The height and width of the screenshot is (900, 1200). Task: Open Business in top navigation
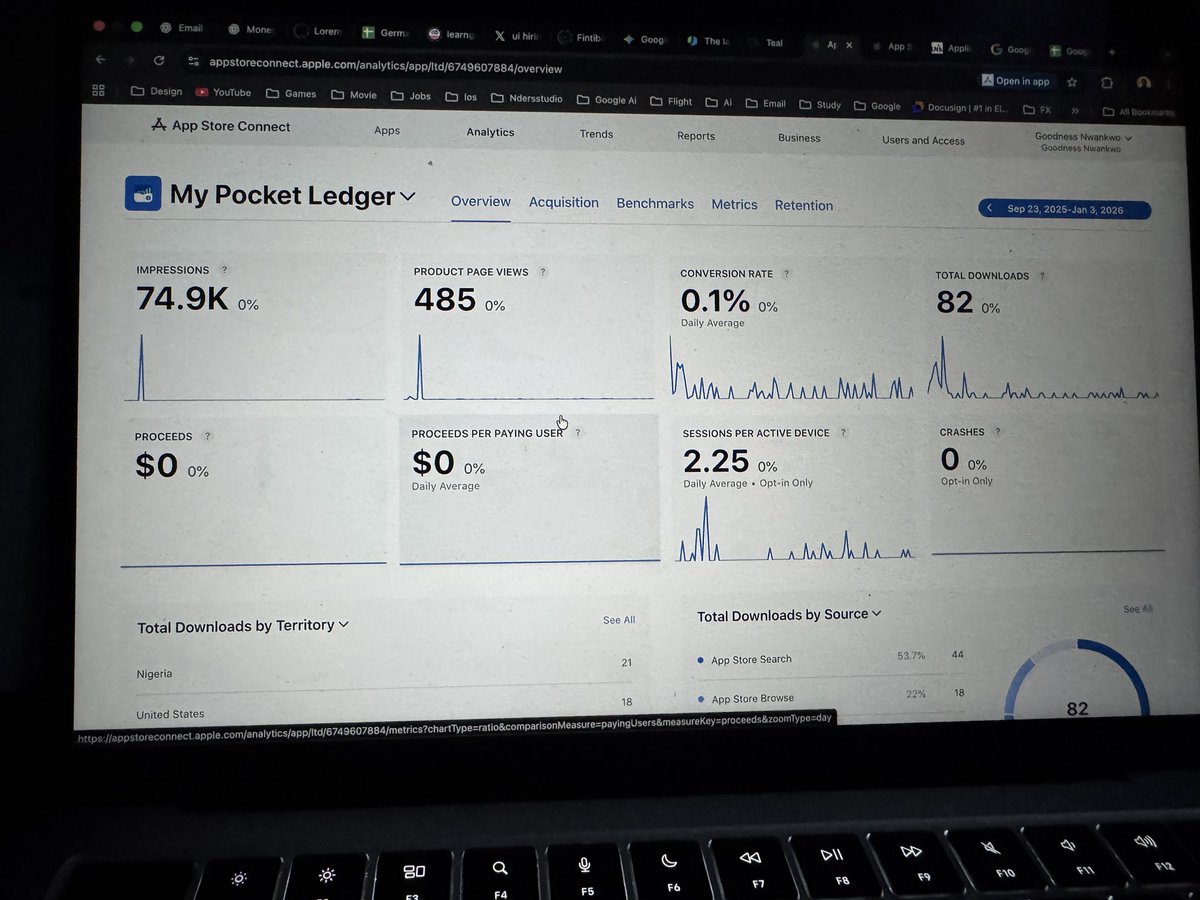pyautogui.click(x=799, y=138)
